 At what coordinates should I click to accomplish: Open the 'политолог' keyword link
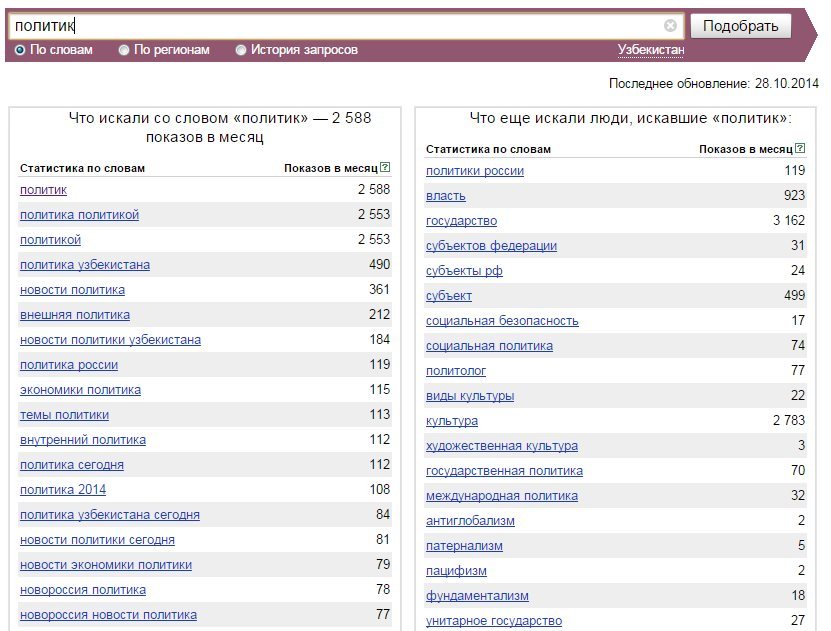click(456, 370)
